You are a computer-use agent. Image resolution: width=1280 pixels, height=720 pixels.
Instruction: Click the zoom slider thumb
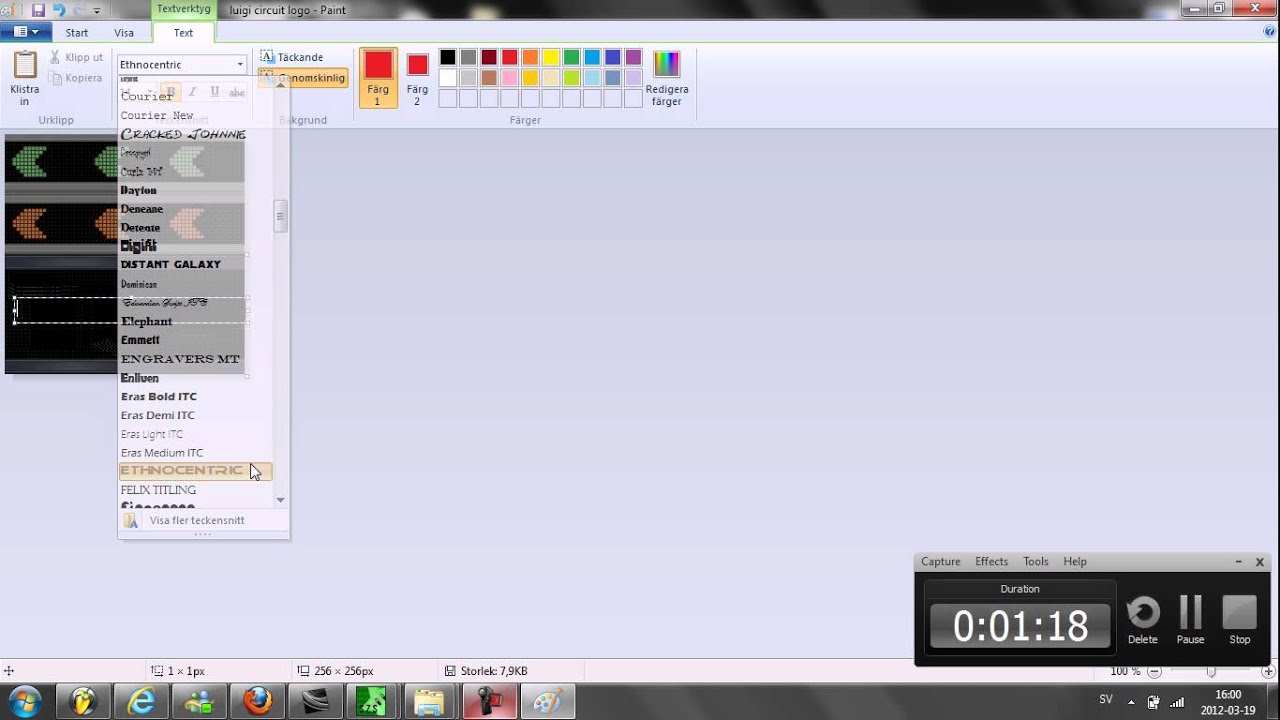[x=1211, y=672]
